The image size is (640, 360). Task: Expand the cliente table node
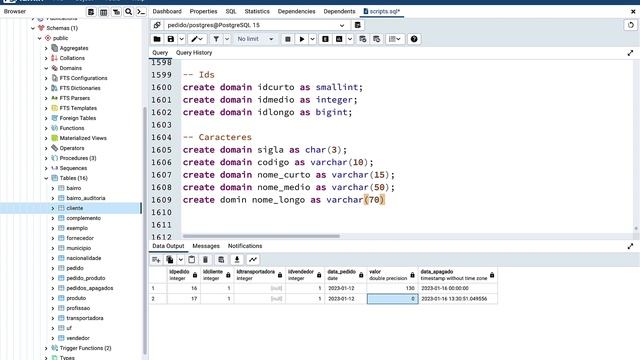[53, 208]
